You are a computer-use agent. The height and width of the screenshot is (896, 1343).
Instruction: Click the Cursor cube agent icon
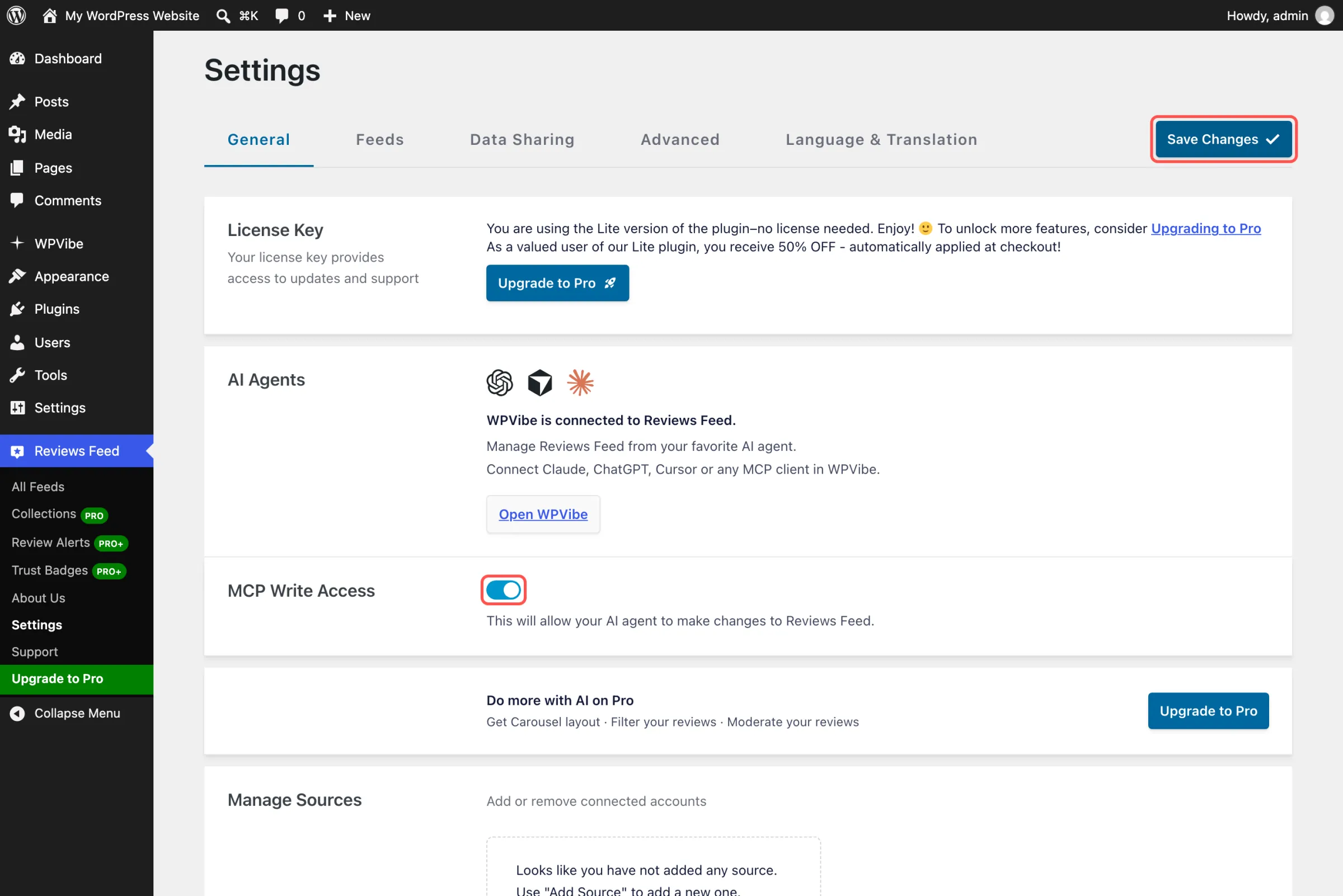pos(539,383)
